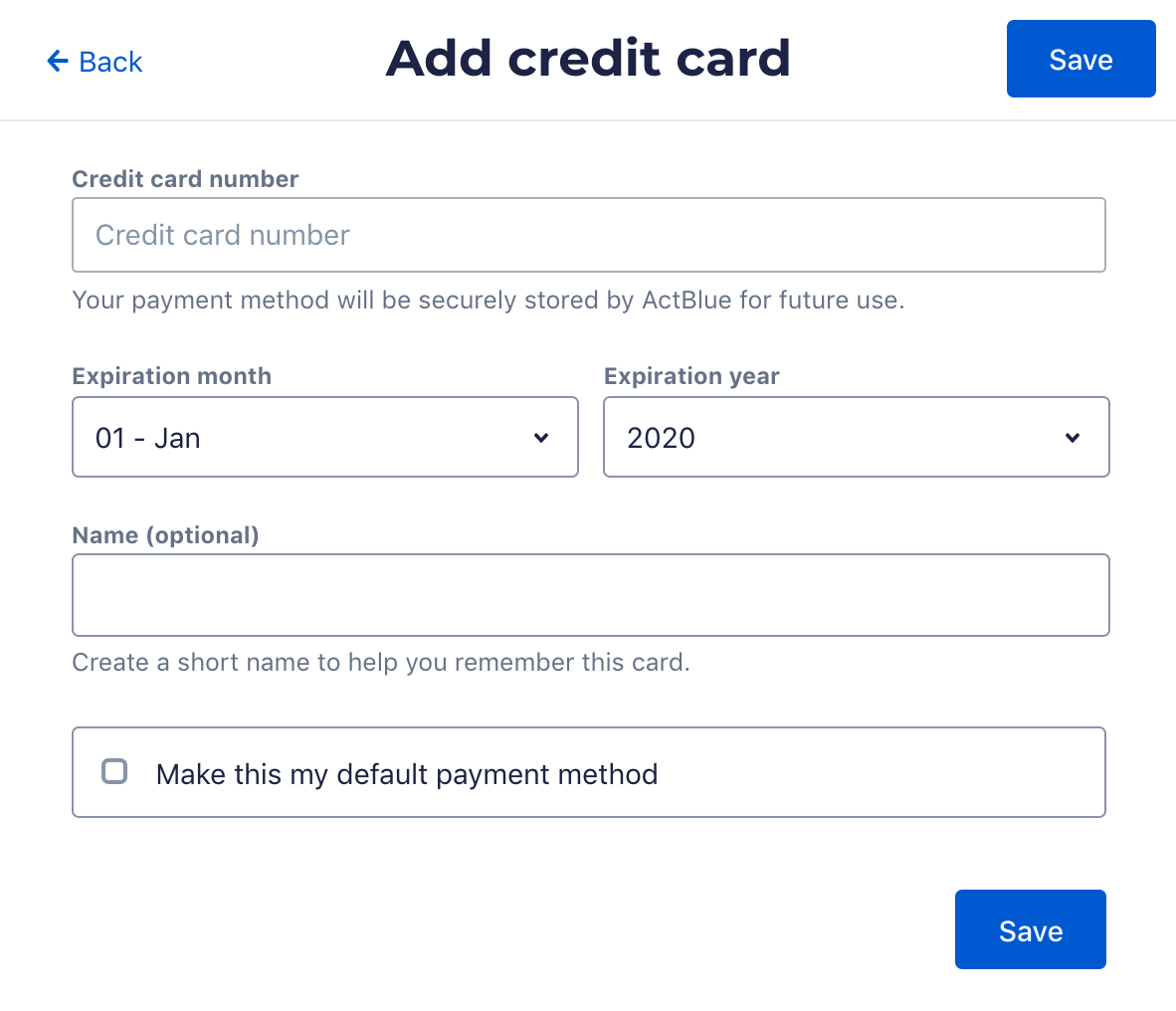1176x1011 pixels.
Task: Focus the Credit card number field
Action: (589, 235)
